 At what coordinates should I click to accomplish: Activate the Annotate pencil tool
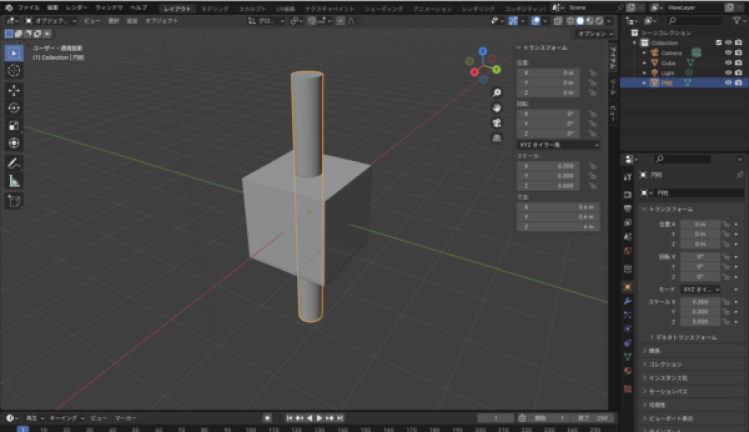(x=14, y=162)
